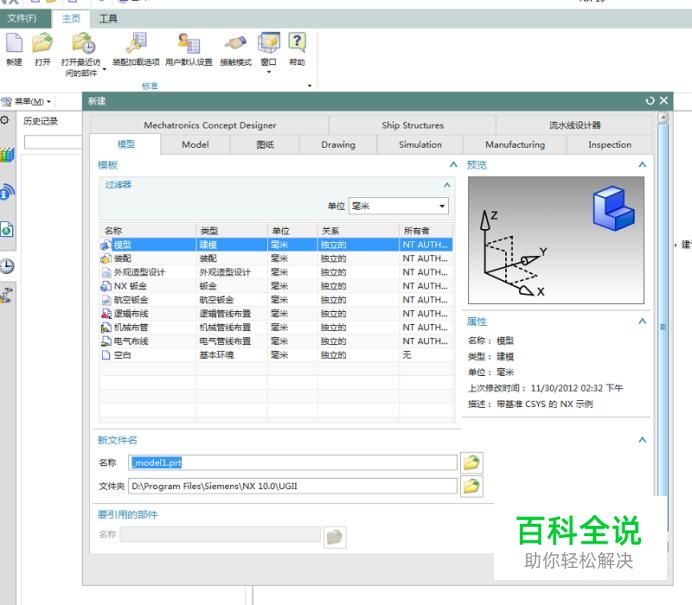Viewport: 692px width, 605px height.
Task: Click the settings gear in left sidebar
Action: [x=5, y=120]
